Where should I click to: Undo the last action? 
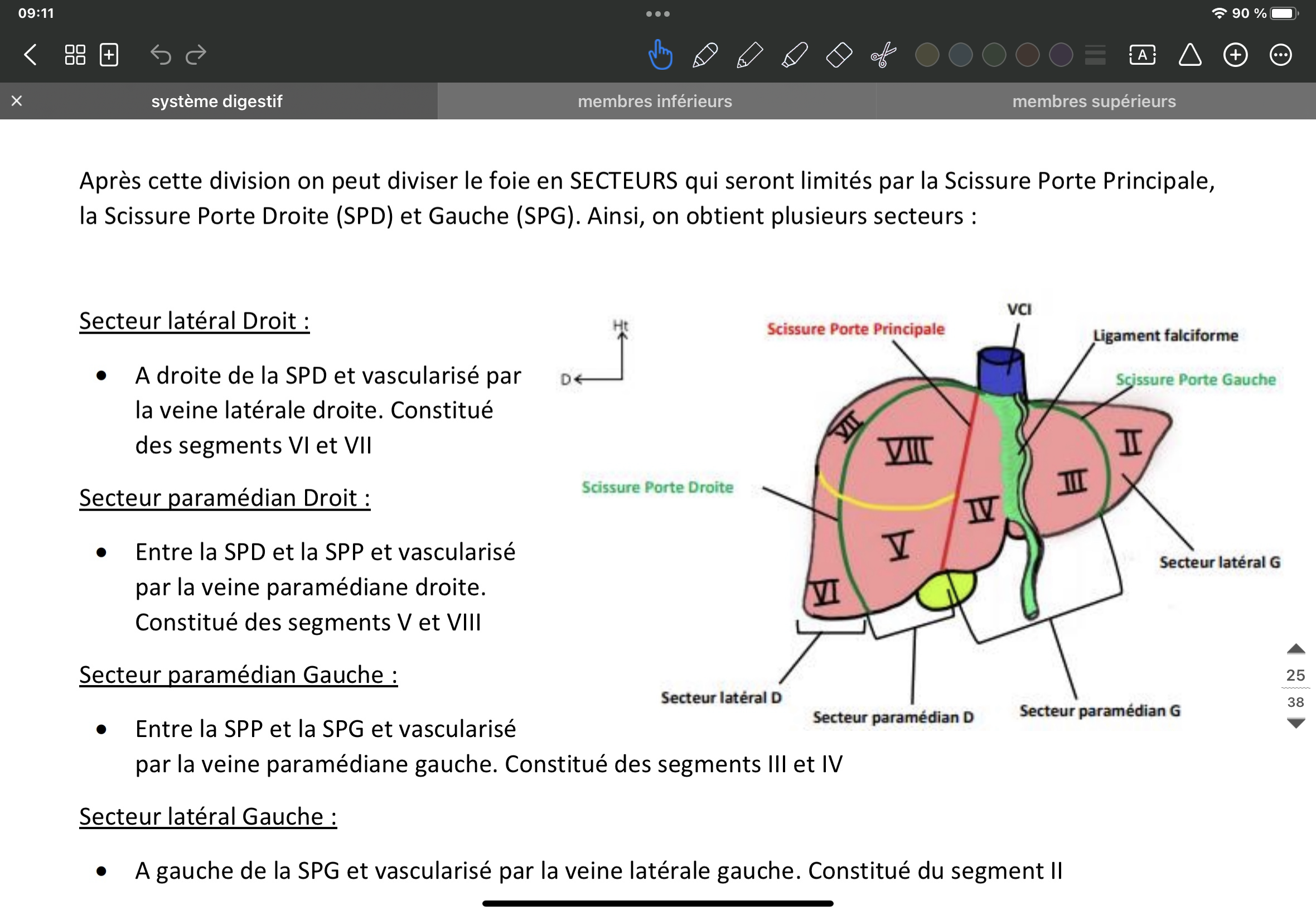(x=161, y=55)
